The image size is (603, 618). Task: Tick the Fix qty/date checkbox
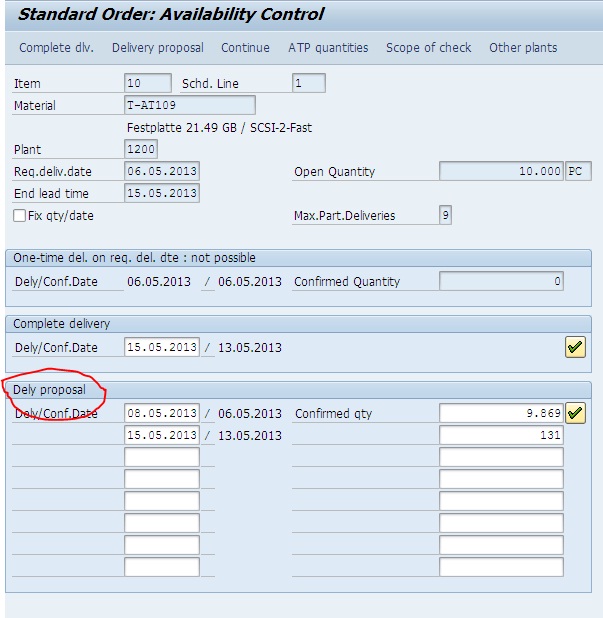point(19,216)
